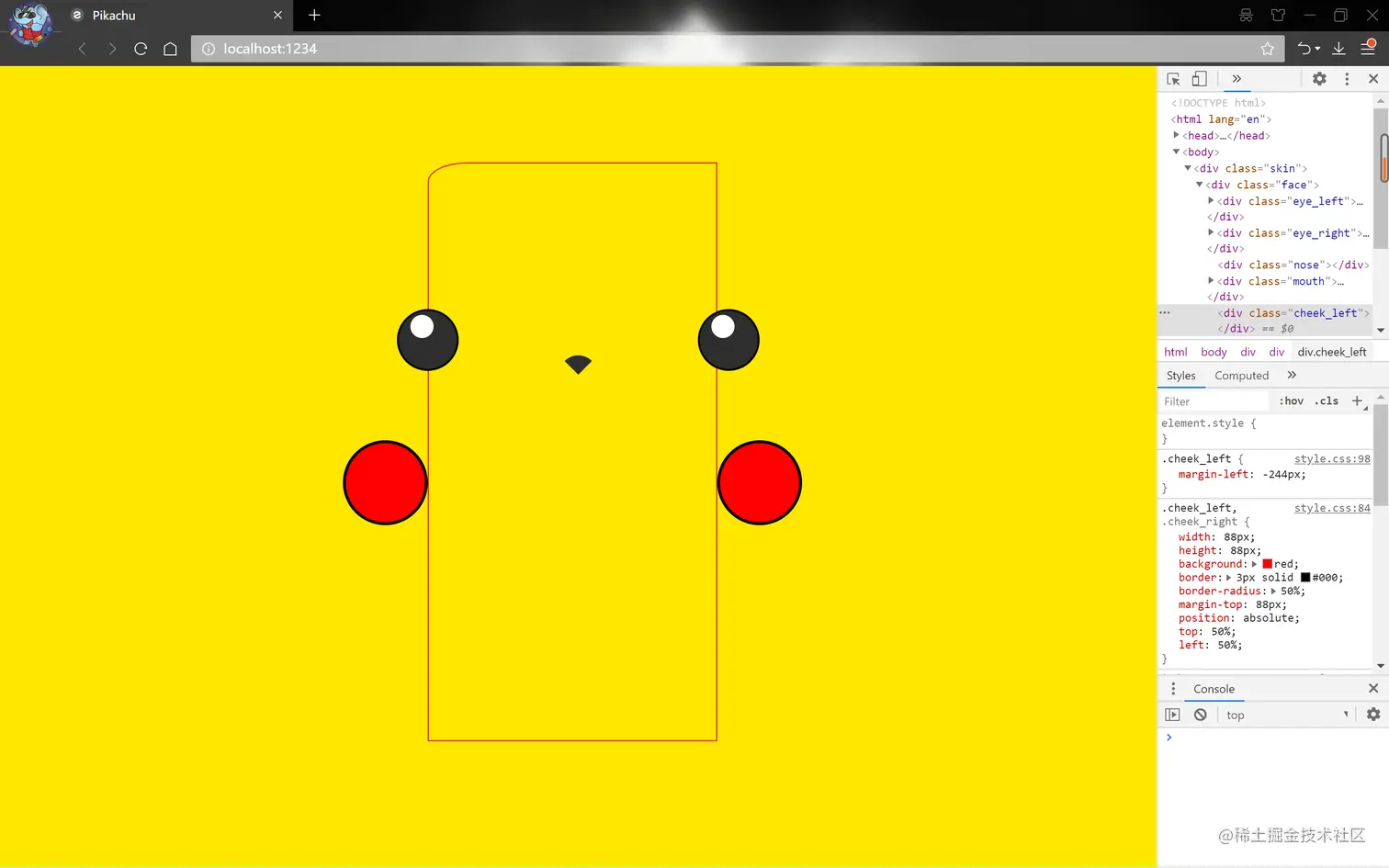Open the browser downloads icon
This screenshot has height=868, width=1389.
pos(1338,49)
